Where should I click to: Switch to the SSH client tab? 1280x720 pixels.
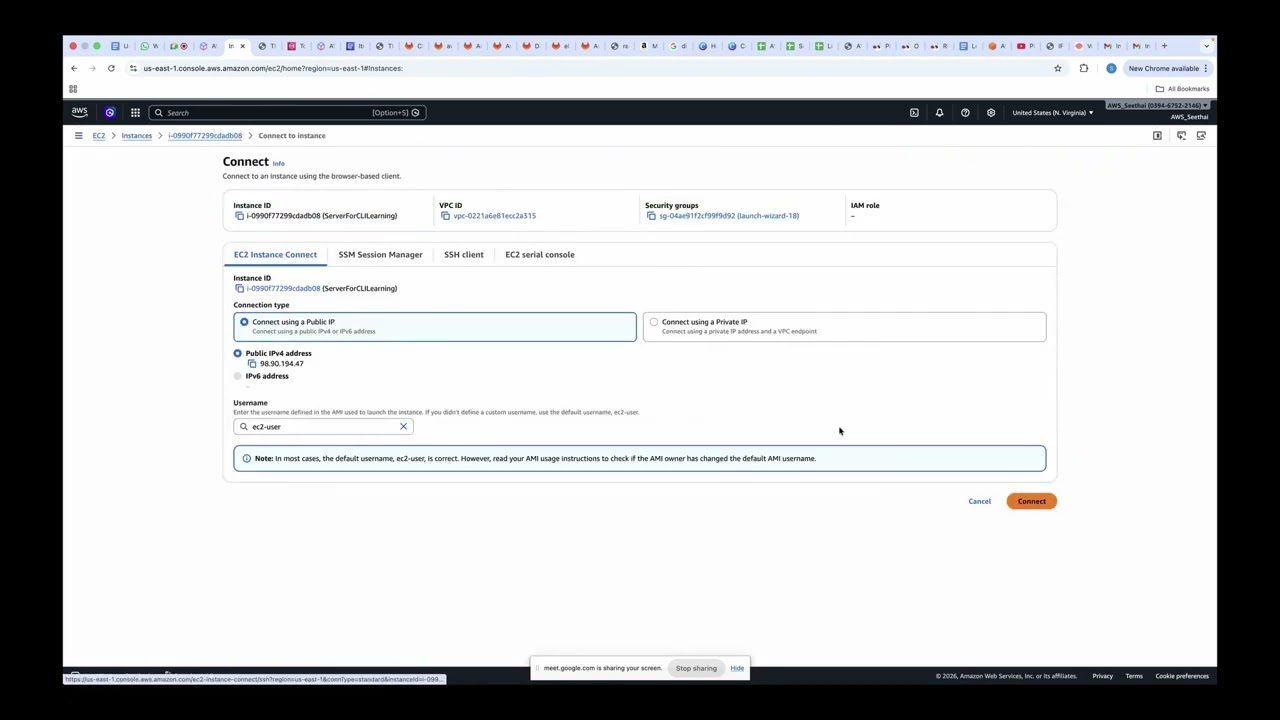click(464, 255)
